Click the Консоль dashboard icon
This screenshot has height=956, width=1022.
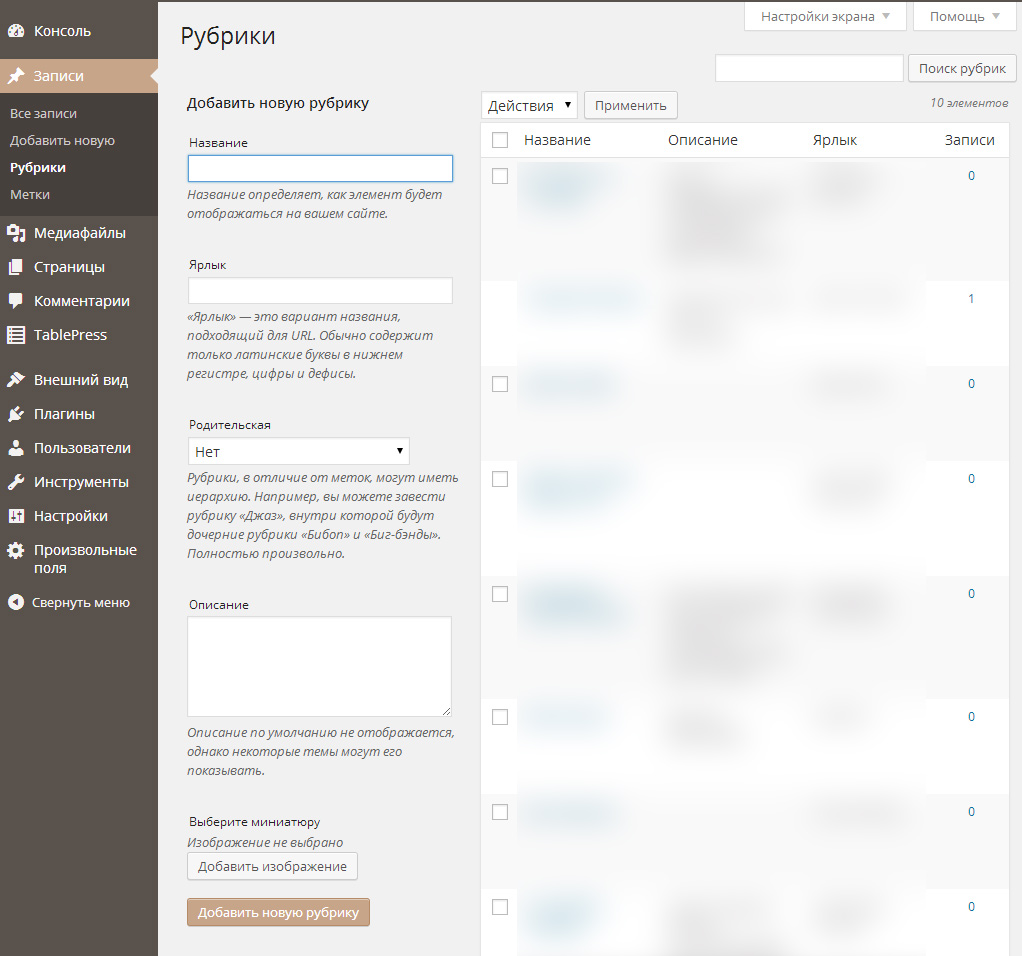[16, 31]
